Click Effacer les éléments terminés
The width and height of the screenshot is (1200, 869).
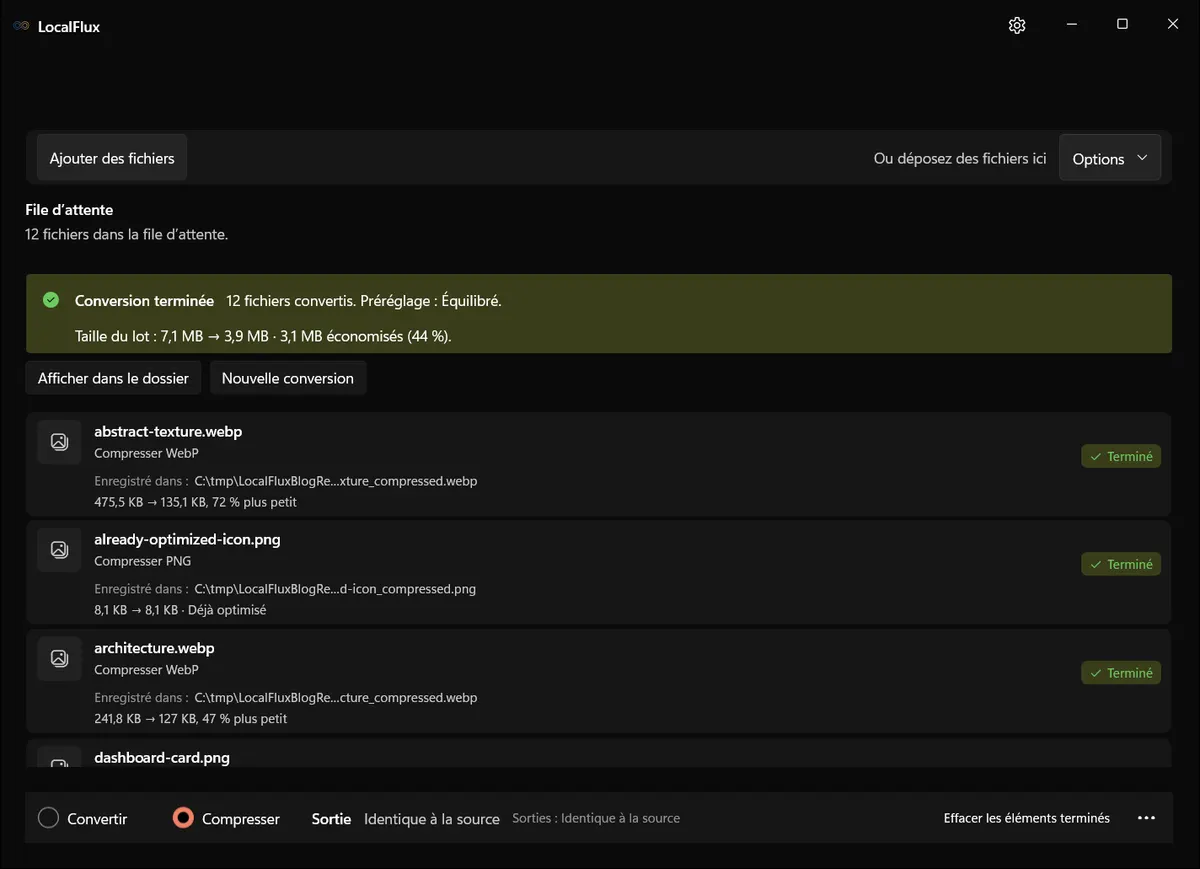click(1027, 818)
